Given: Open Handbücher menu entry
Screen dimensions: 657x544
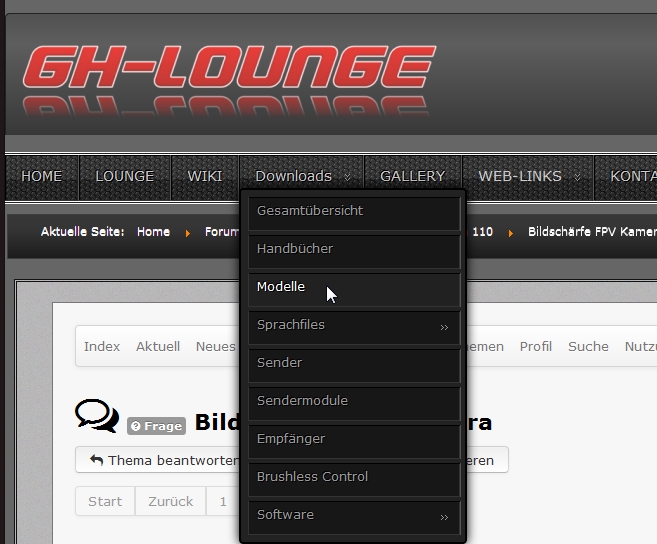Looking at the screenshot, I should pyautogui.click(x=295, y=249).
